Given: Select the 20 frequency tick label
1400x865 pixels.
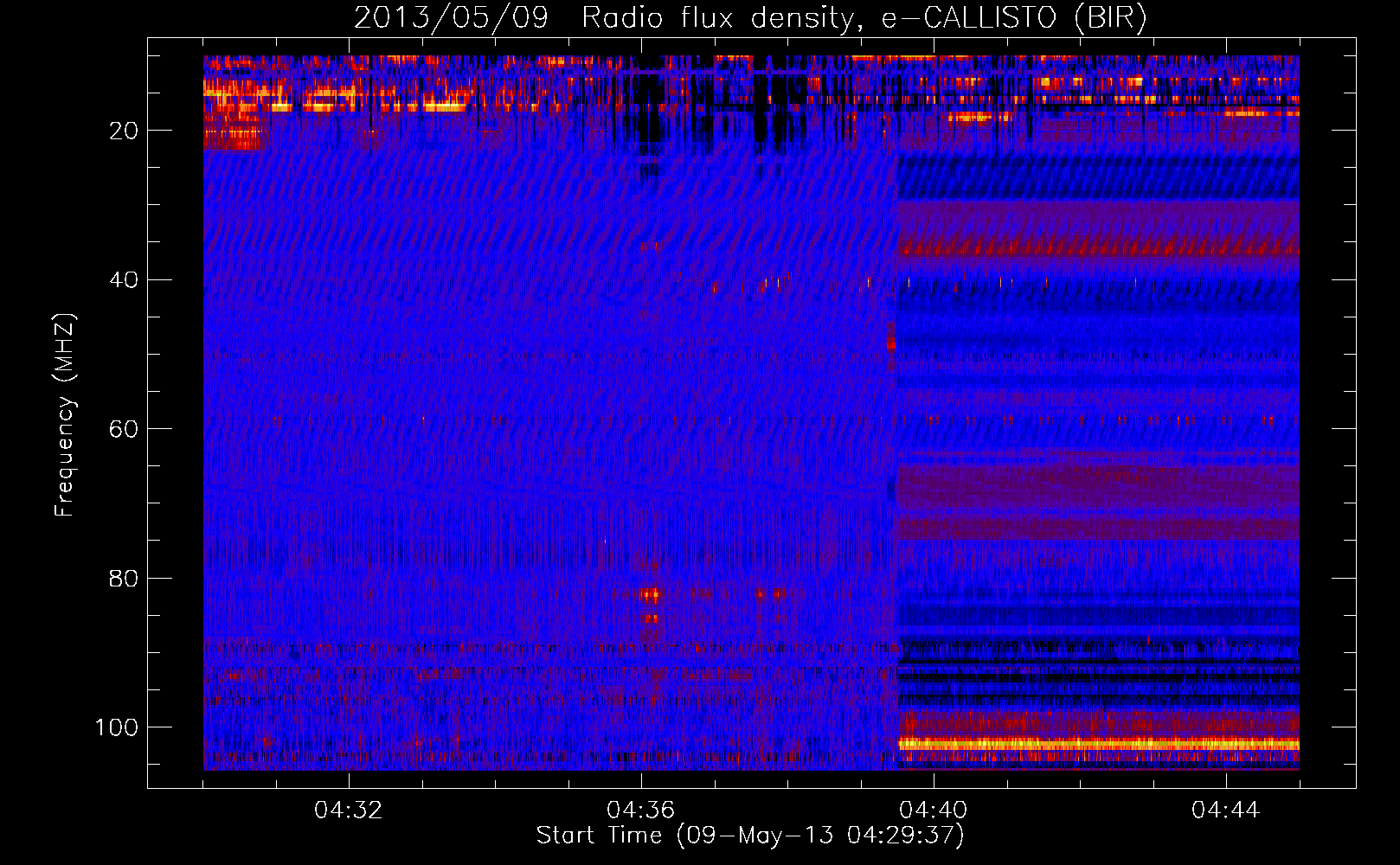Looking at the screenshot, I should (124, 131).
